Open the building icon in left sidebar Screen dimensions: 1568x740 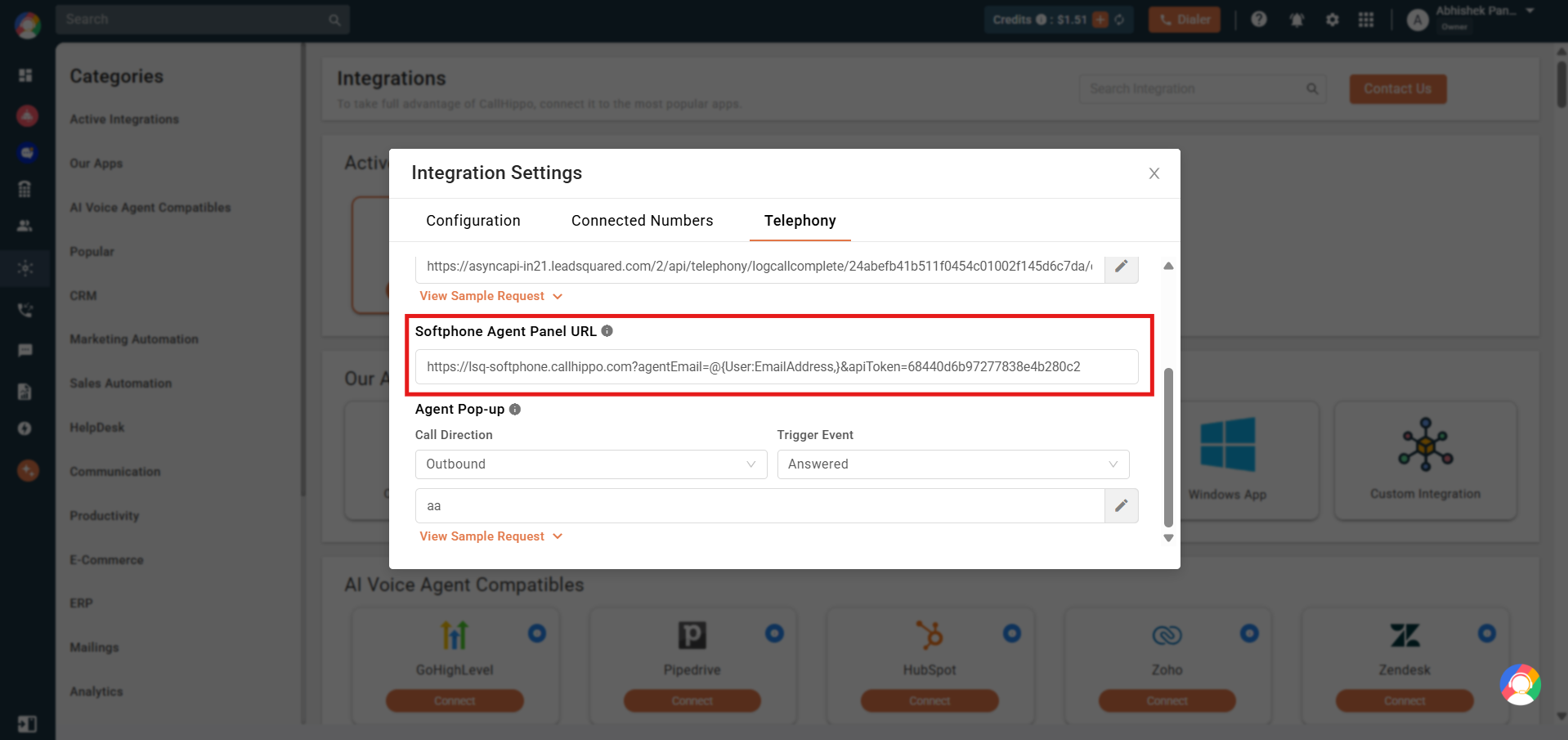[x=25, y=189]
